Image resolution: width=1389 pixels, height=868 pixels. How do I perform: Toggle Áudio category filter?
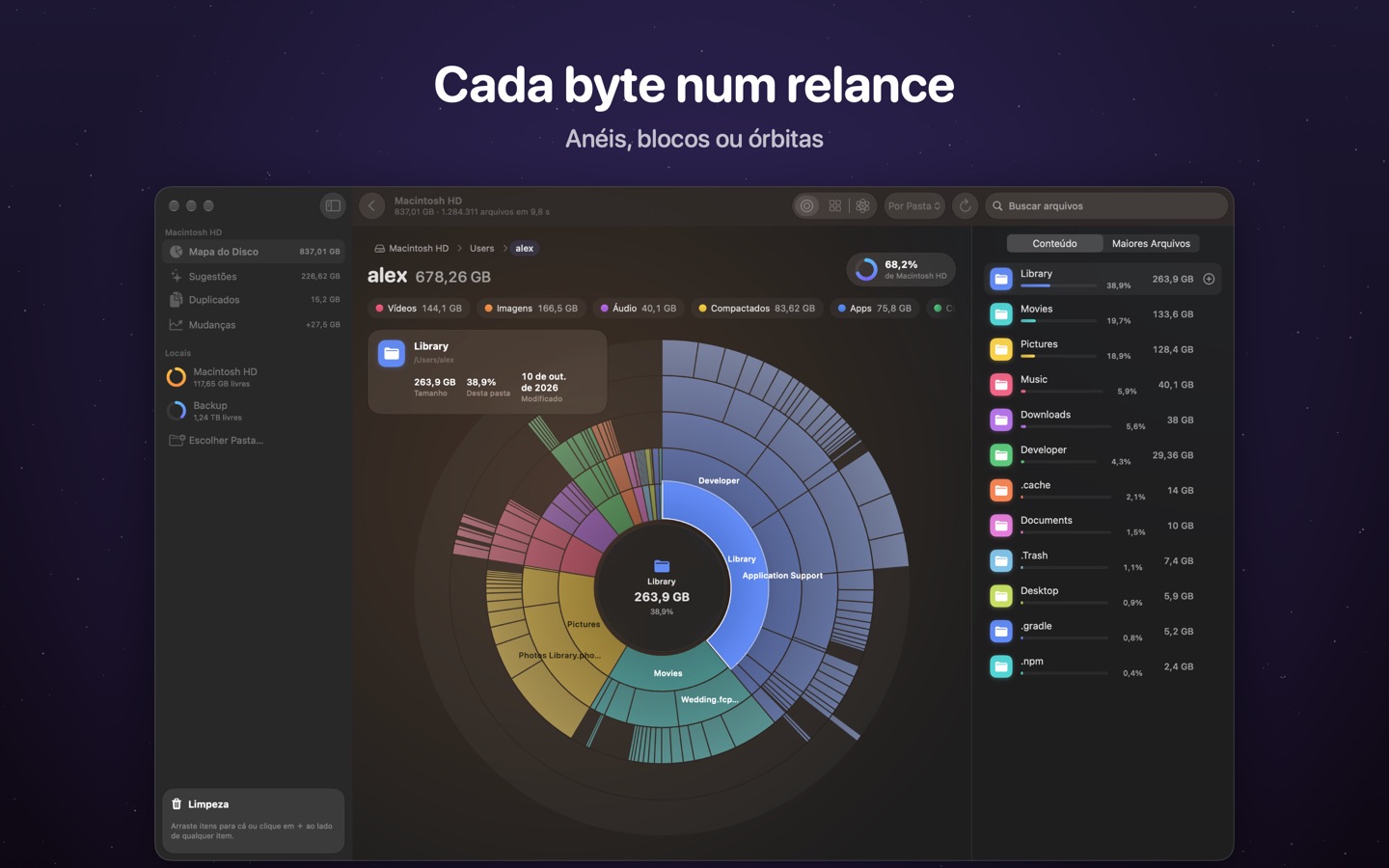click(x=639, y=309)
